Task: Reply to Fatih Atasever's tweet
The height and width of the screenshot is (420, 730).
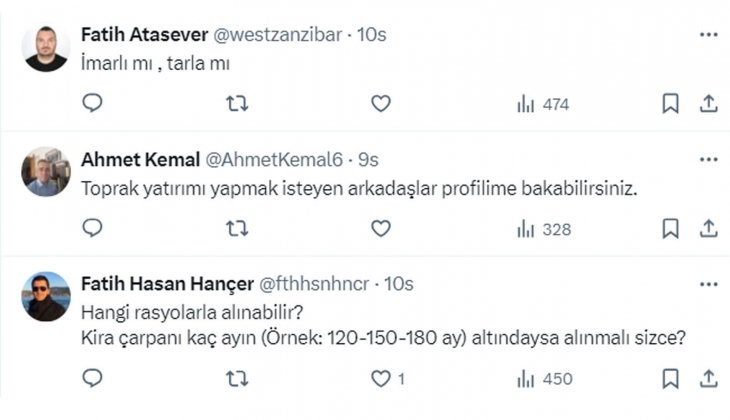Action: tap(92, 103)
